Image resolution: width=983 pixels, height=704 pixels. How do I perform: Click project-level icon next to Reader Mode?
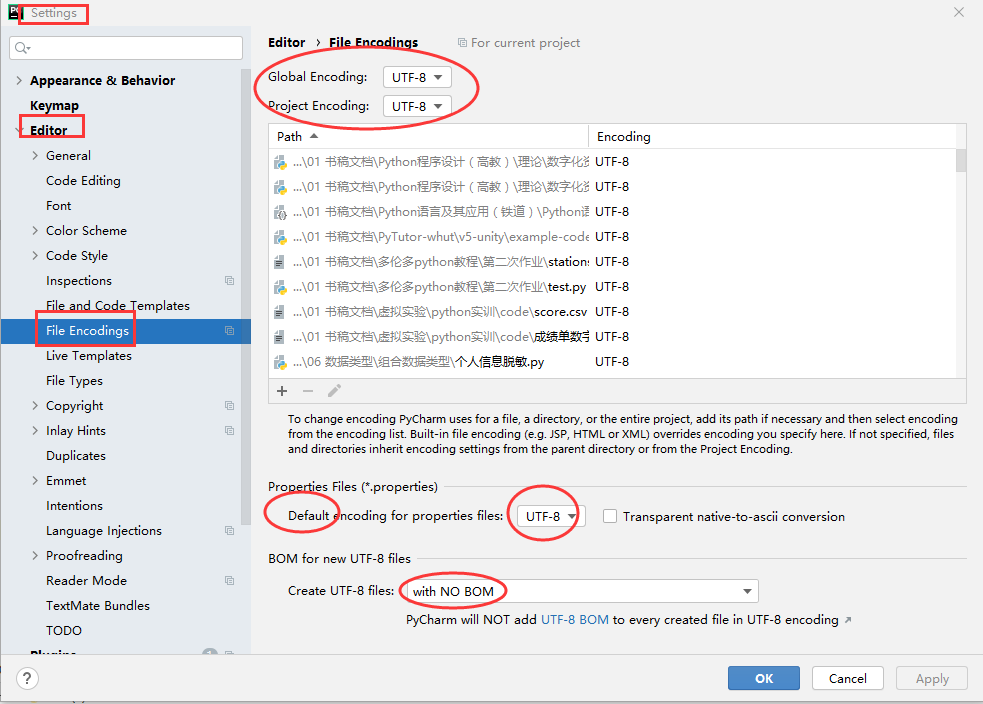tap(229, 581)
